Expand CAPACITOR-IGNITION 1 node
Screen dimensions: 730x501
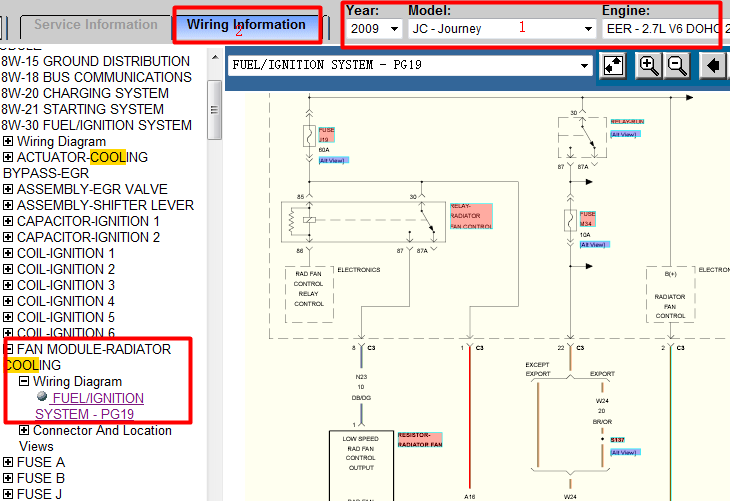[x=8, y=221]
